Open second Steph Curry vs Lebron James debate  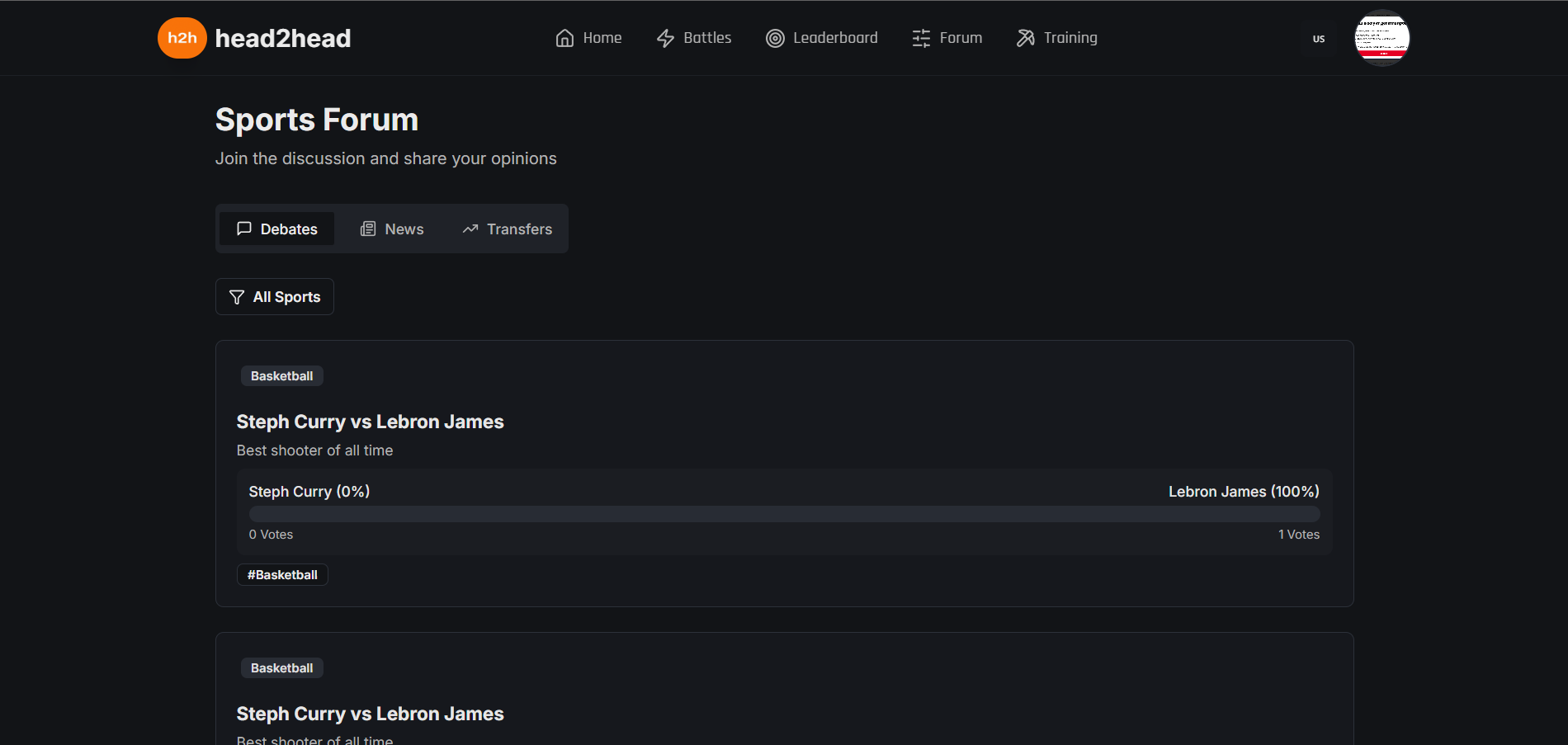370,714
